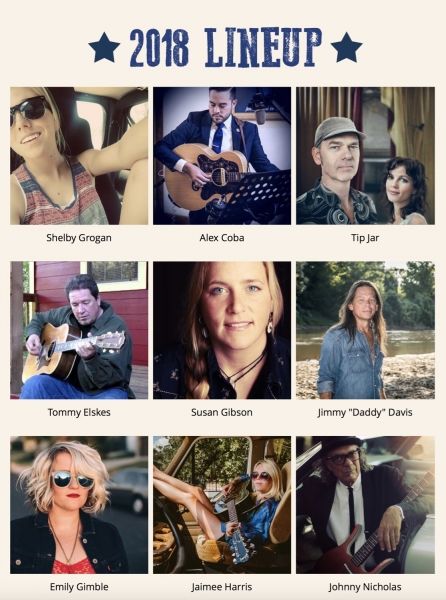This screenshot has height=600, width=446.
Task: Open Tommy Elskes' photo
Action: (79, 330)
